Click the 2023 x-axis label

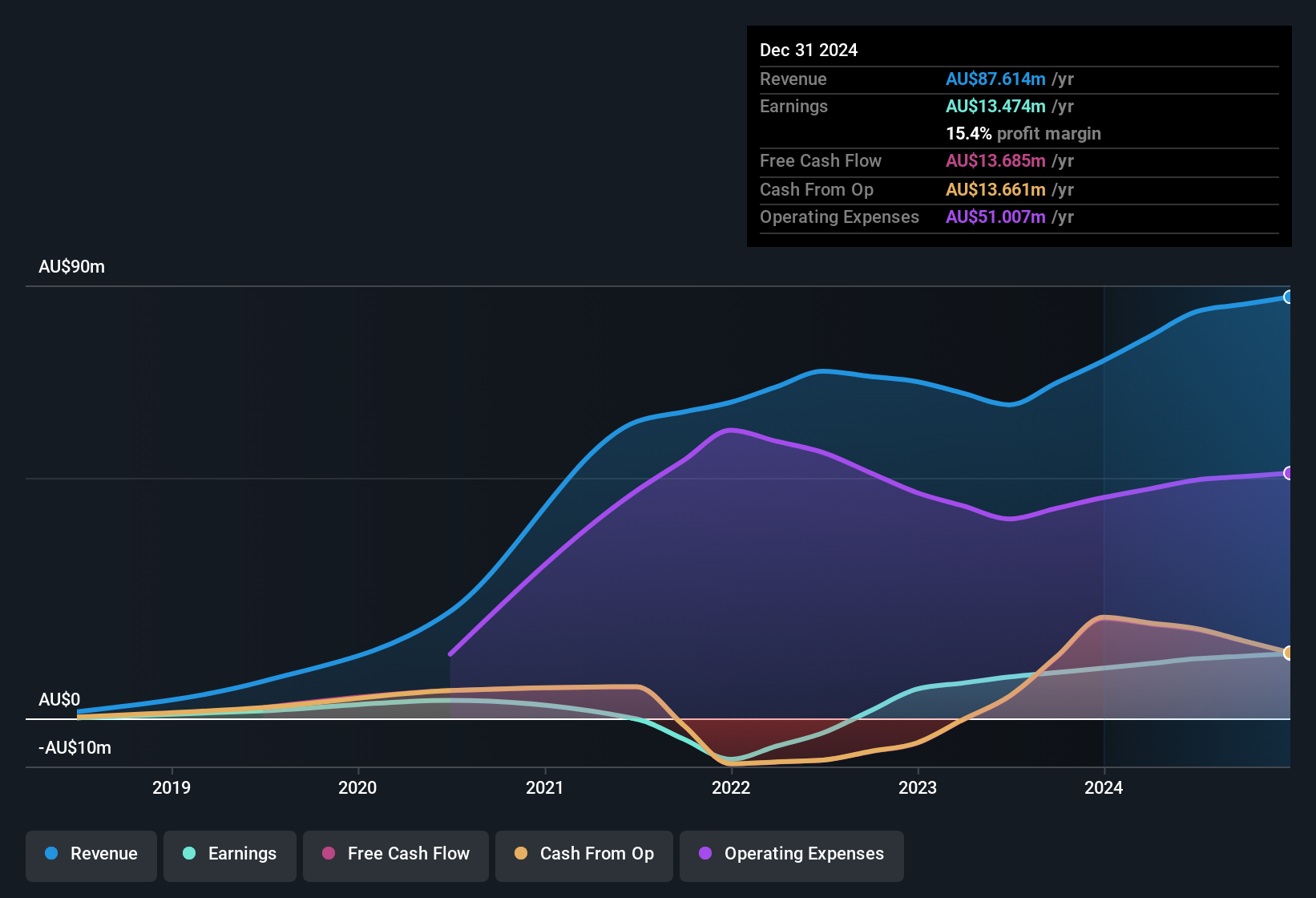click(x=918, y=787)
